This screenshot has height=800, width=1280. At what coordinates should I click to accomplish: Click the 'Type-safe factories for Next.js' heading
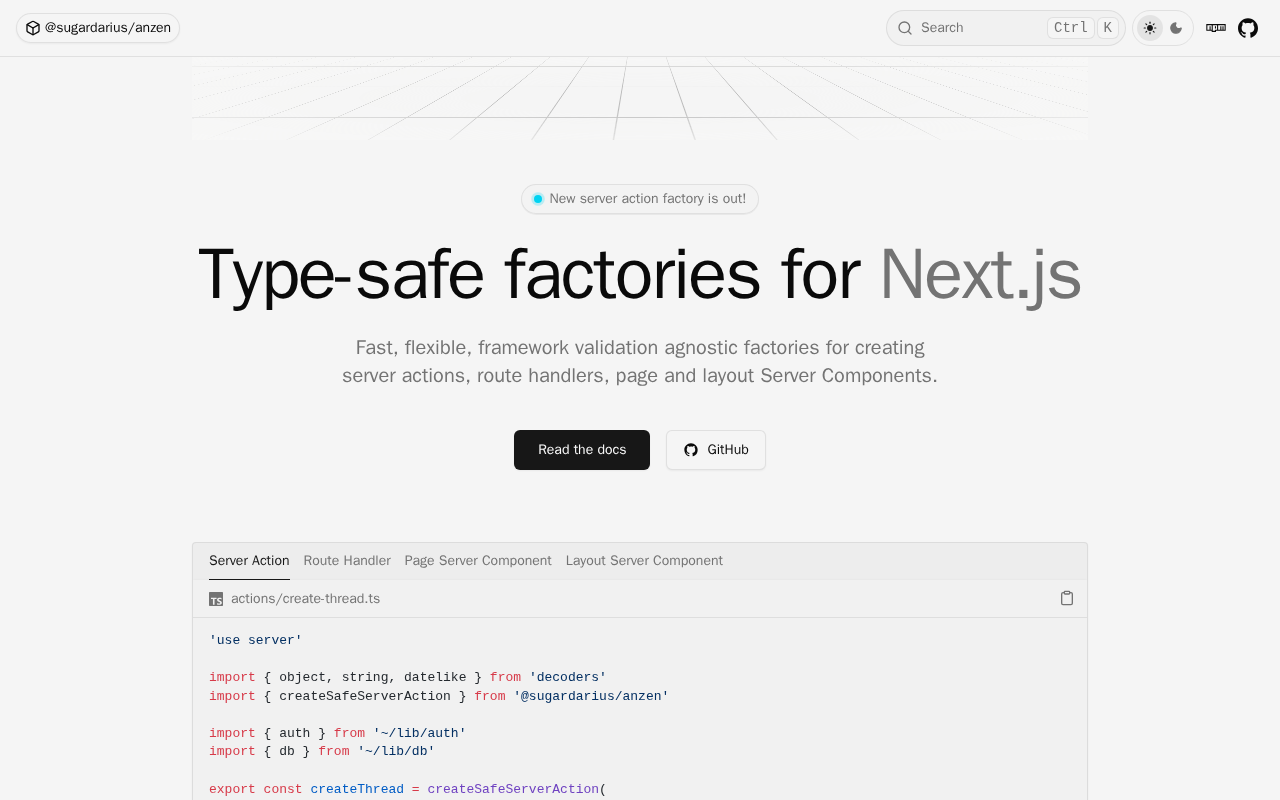640,274
